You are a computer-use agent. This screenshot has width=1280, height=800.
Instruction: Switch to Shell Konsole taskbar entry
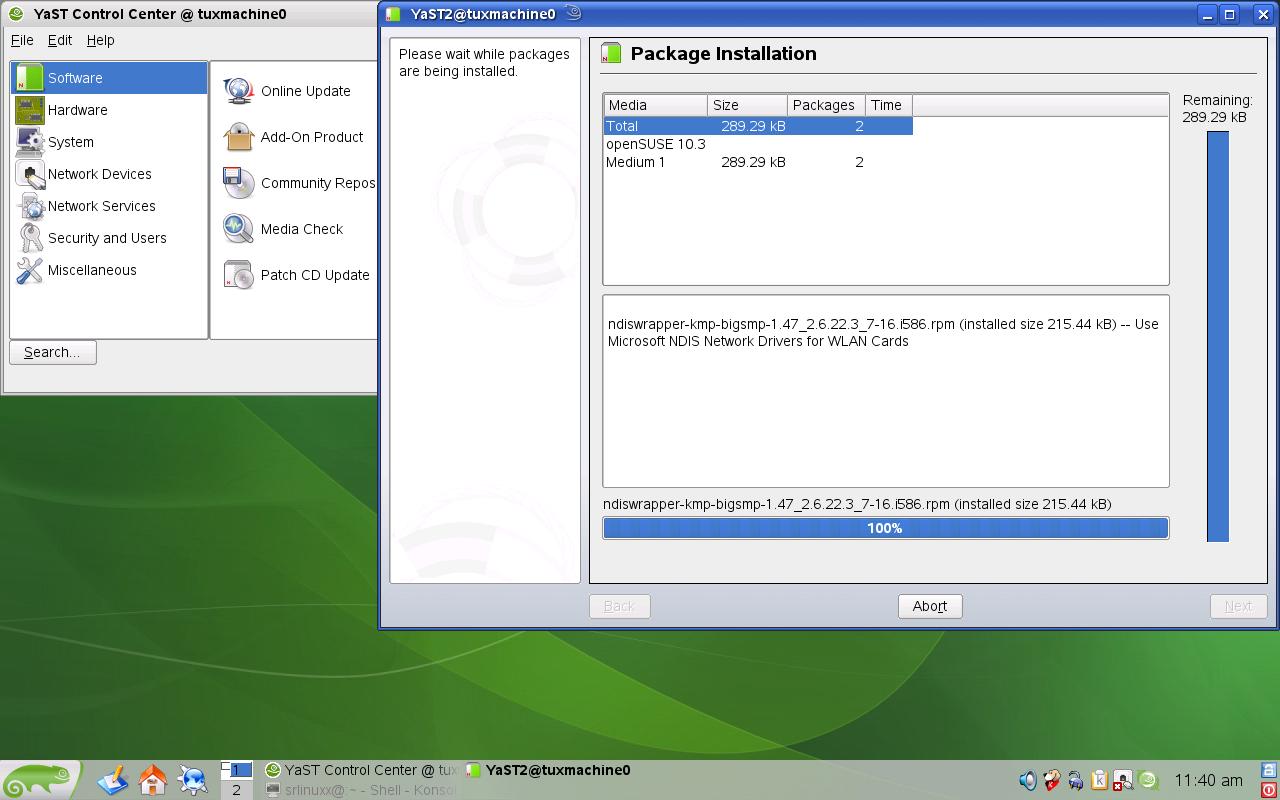point(361,790)
